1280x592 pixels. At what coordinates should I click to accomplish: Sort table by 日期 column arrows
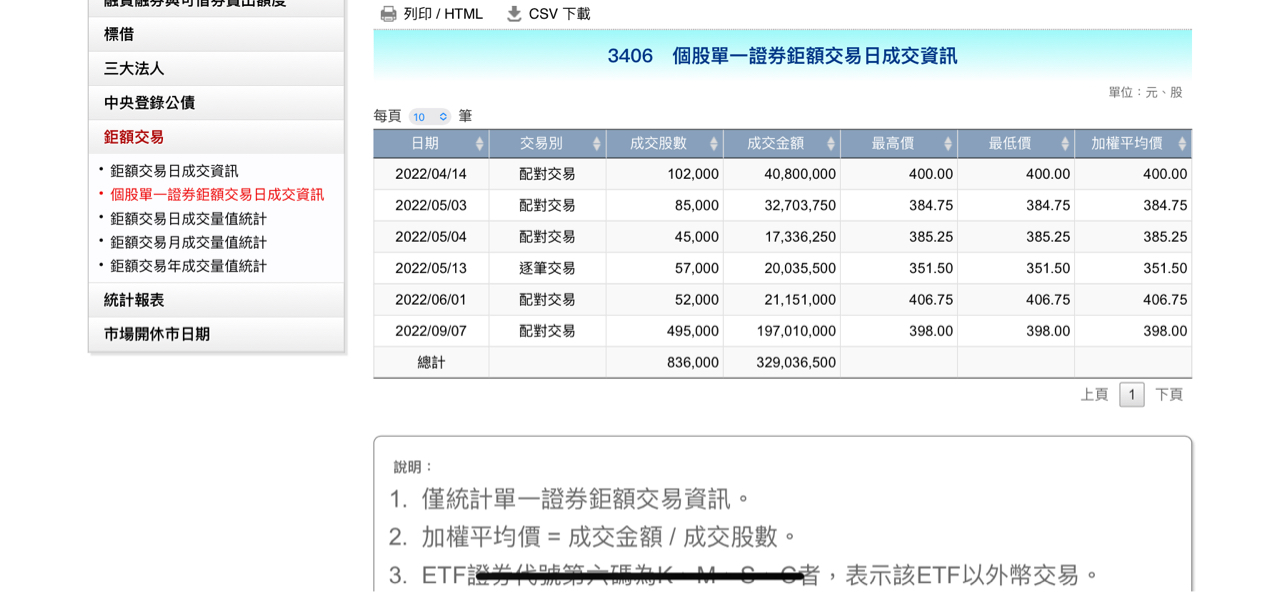click(x=479, y=144)
